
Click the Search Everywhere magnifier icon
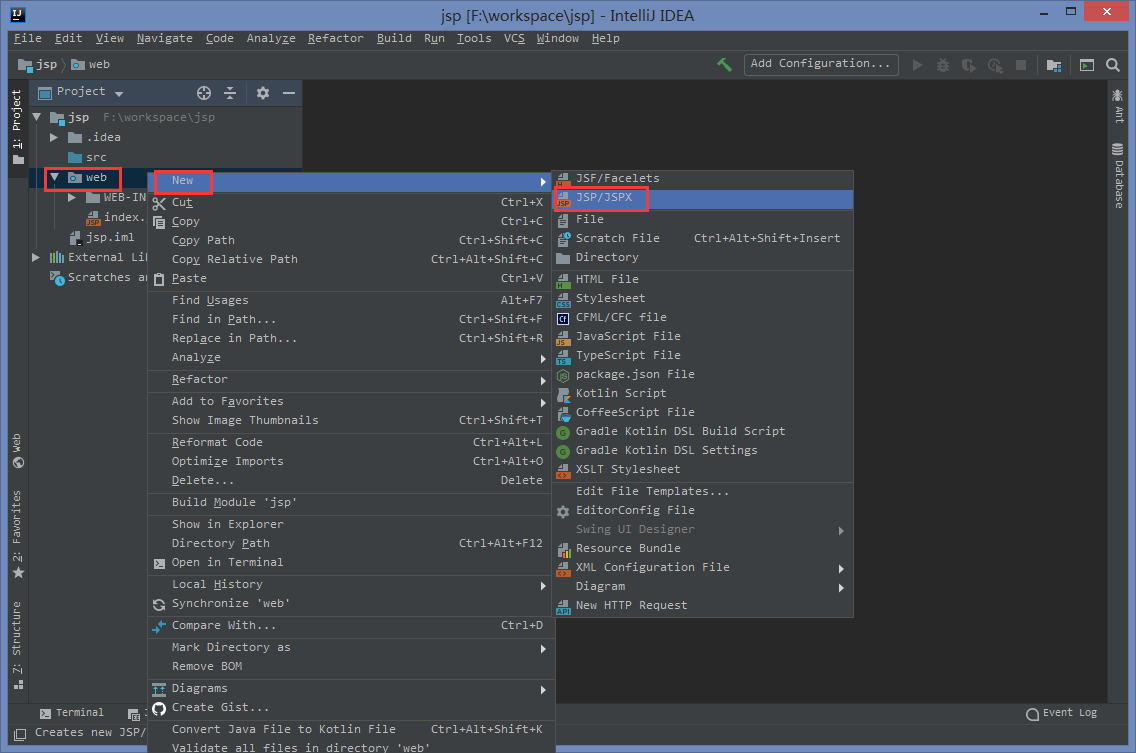(1113, 65)
